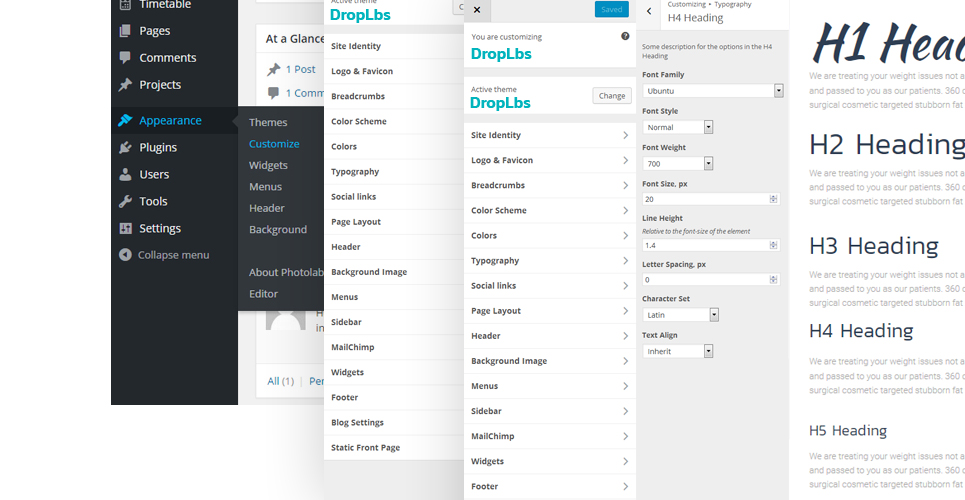Click the Plugins plug icon

125,147
